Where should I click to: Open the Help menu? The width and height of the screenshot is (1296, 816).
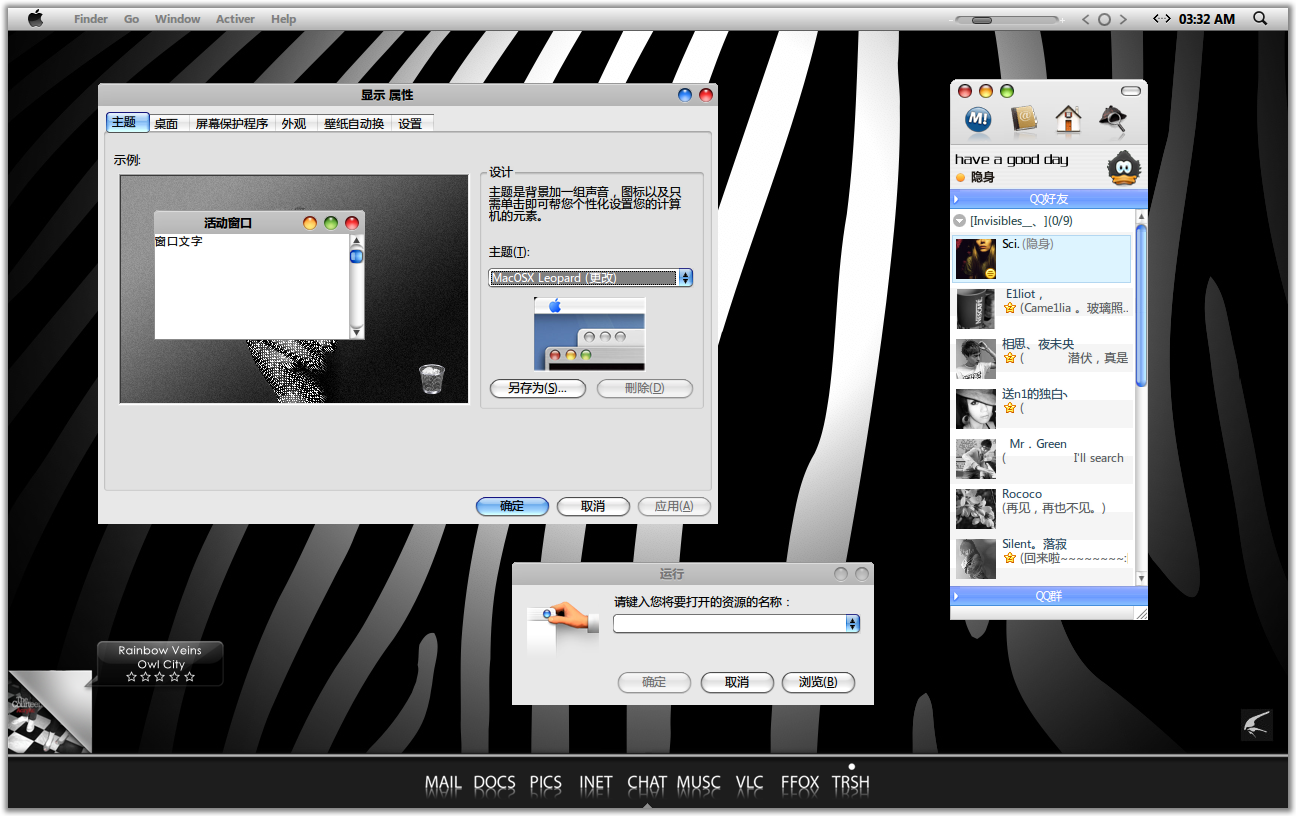pyautogui.click(x=283, y=19)
